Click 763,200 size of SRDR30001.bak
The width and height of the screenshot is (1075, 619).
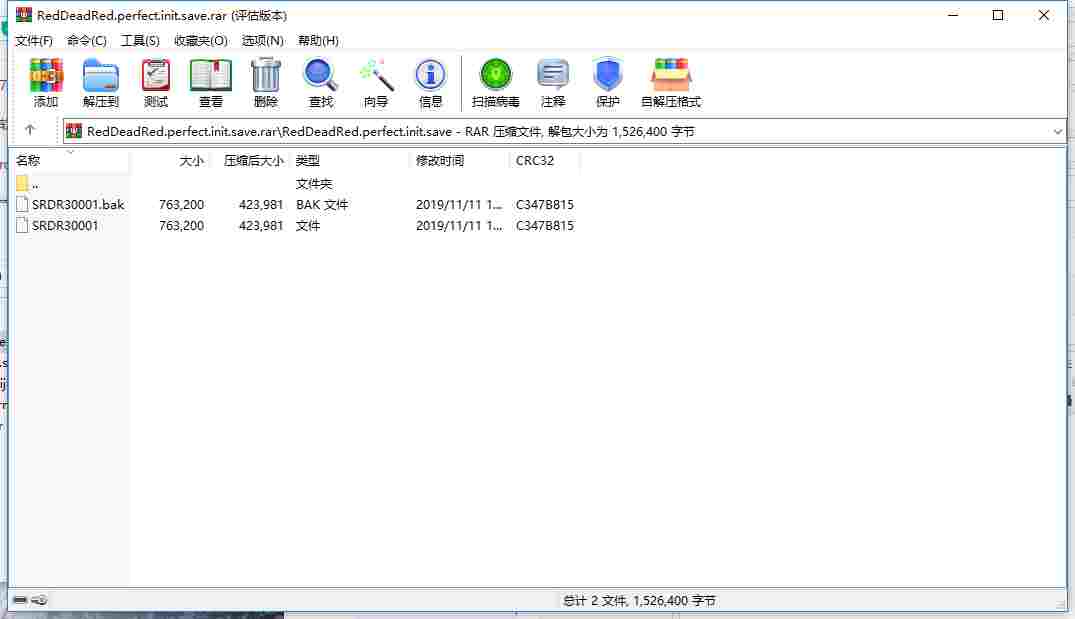181,204
